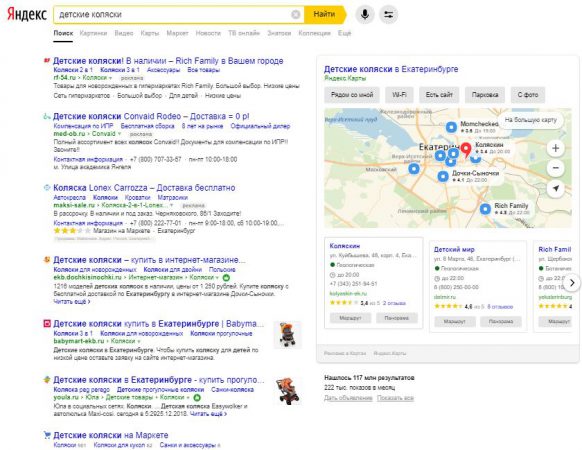This screenshot has width=582, height=450.
Task: Select the Rich Family map marker
Action: pos(485,209)
